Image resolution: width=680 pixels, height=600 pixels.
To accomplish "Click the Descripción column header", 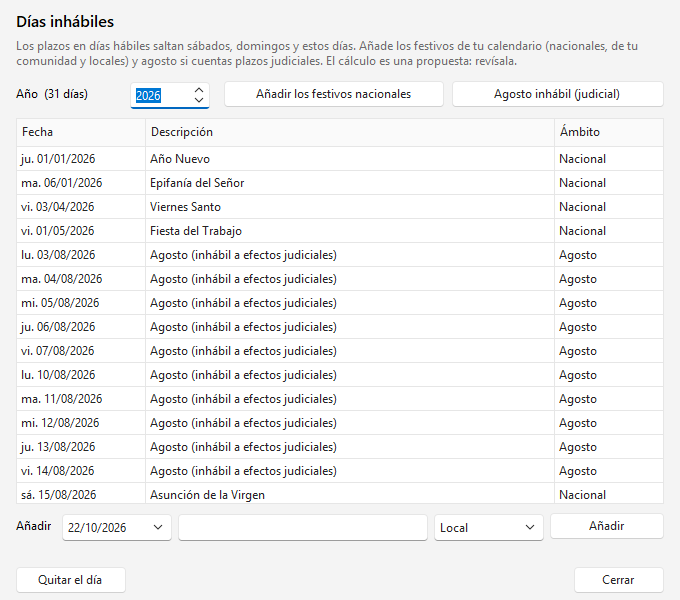I will pos(350,132).
